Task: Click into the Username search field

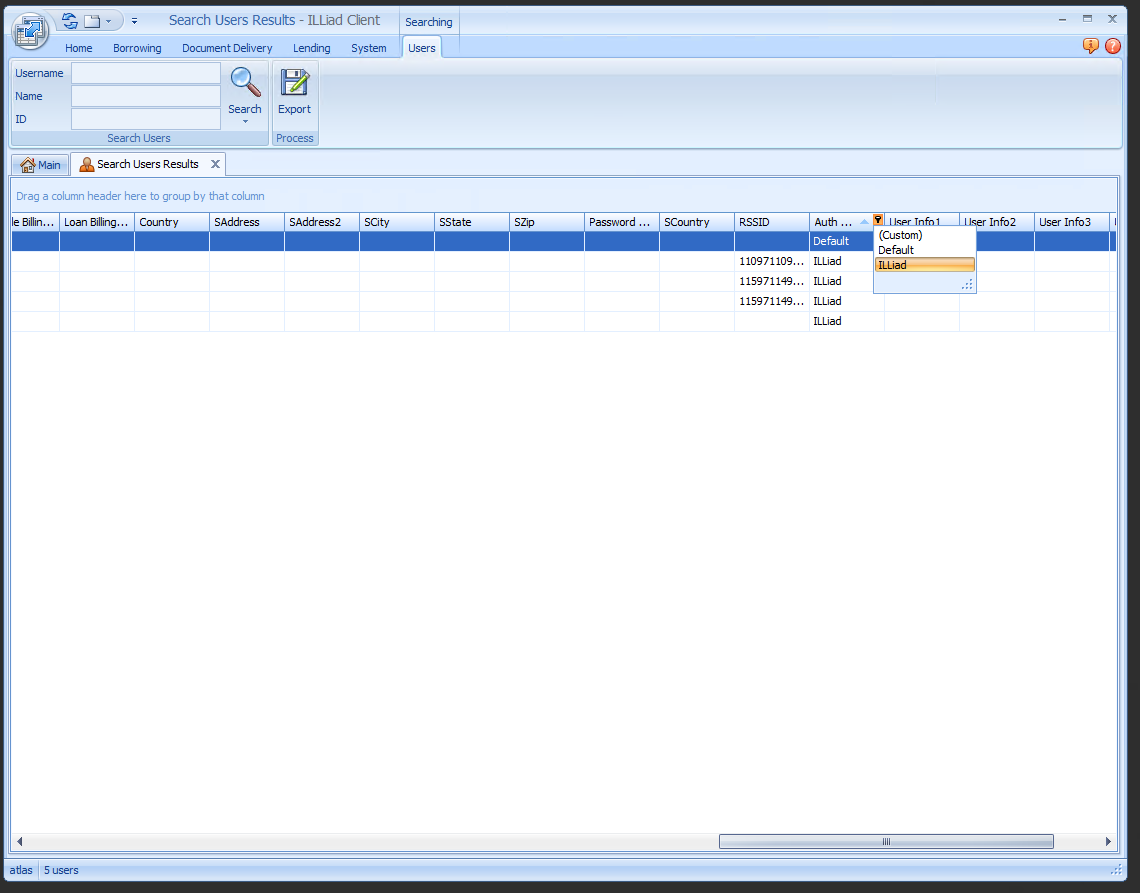Action: pos(146,73)
